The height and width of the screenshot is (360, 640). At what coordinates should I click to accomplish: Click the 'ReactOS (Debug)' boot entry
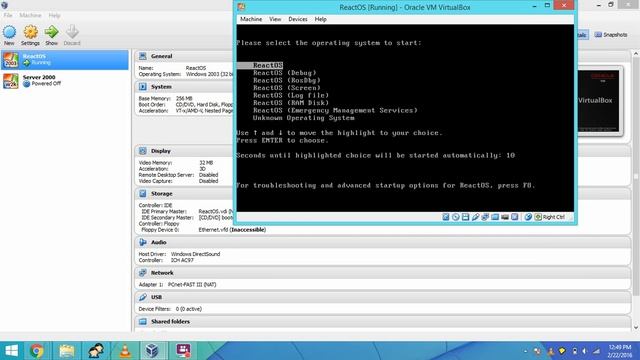point(284,73)
